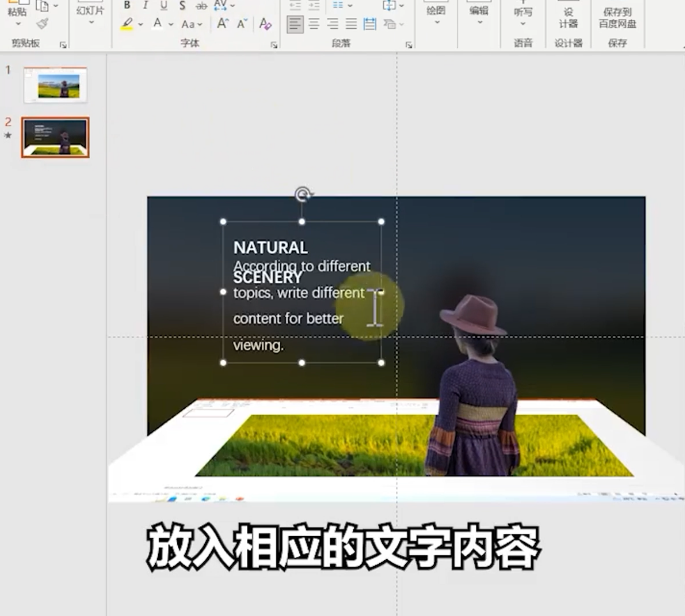The width and height of the screenshot is (685, 616).
Task: Open clipboard (剪贴板) dialog launcher
Action: [x=63, y=45]
